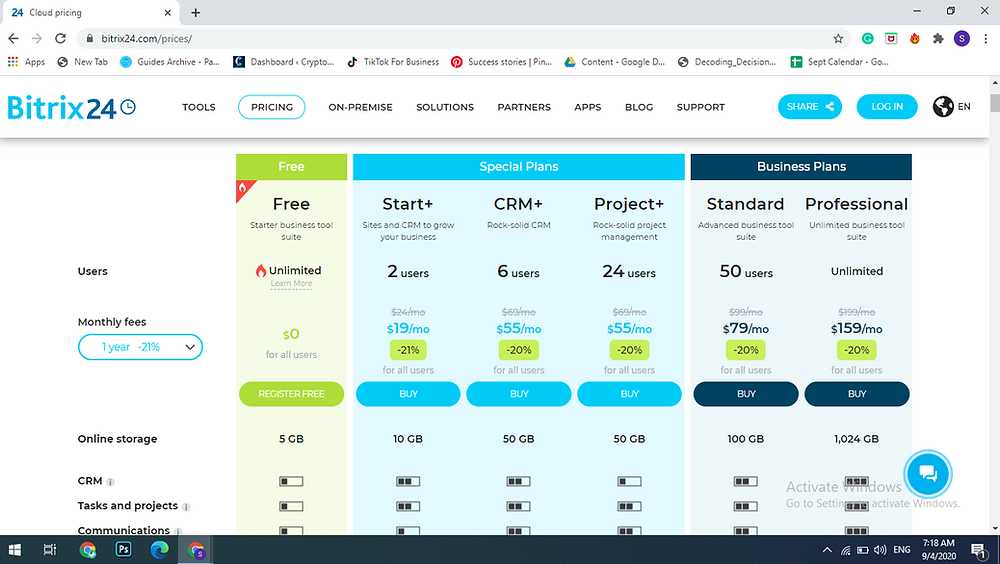
Task: Select the PRICING menu item
Action: [272, 107]
